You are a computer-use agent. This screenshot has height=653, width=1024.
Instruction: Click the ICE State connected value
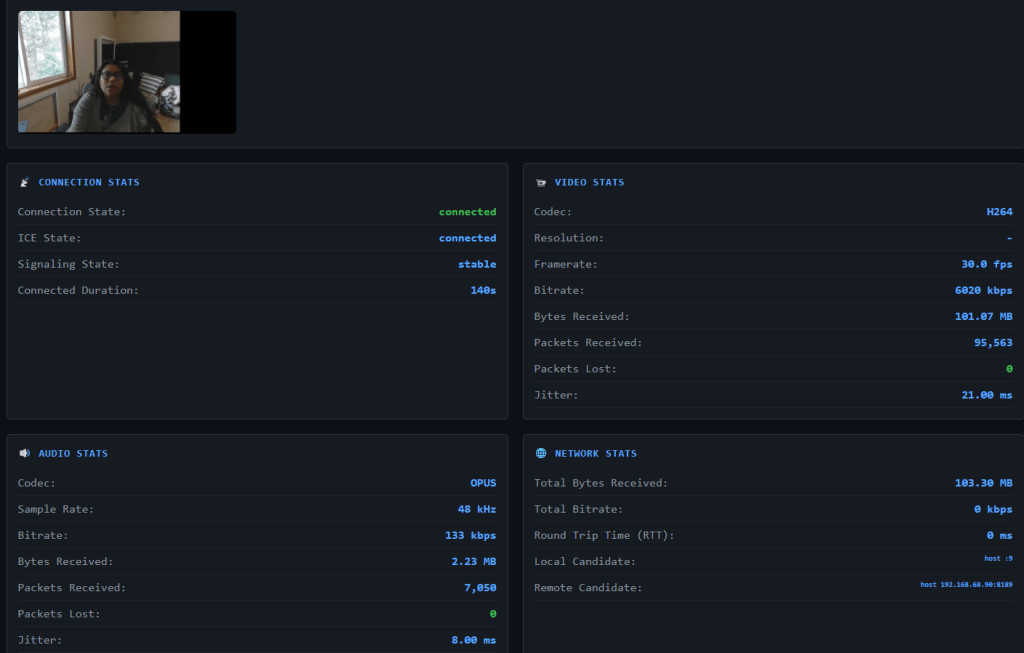[x=467, y=238]
